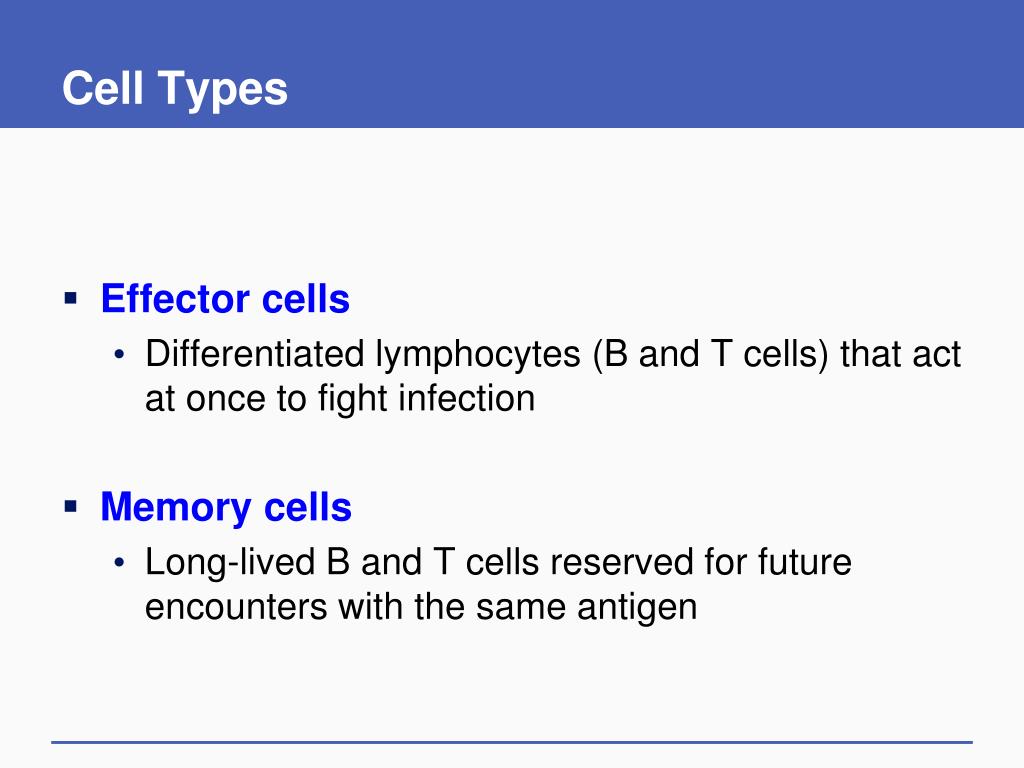Click the "Cell Types" slide title

(175, 89)
